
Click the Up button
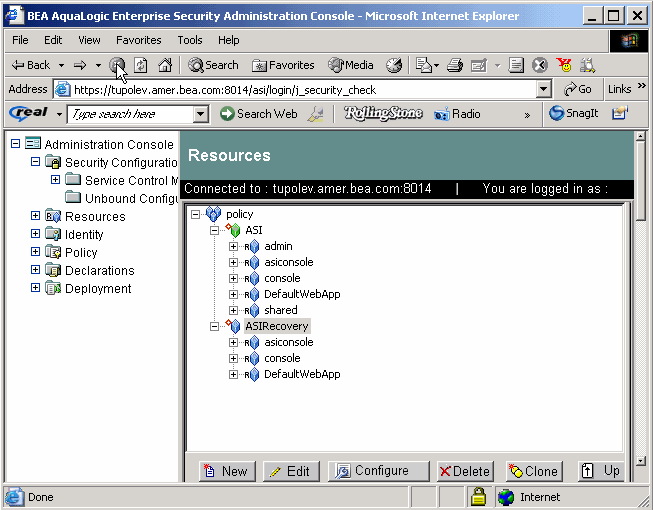(x=601, y=471)
